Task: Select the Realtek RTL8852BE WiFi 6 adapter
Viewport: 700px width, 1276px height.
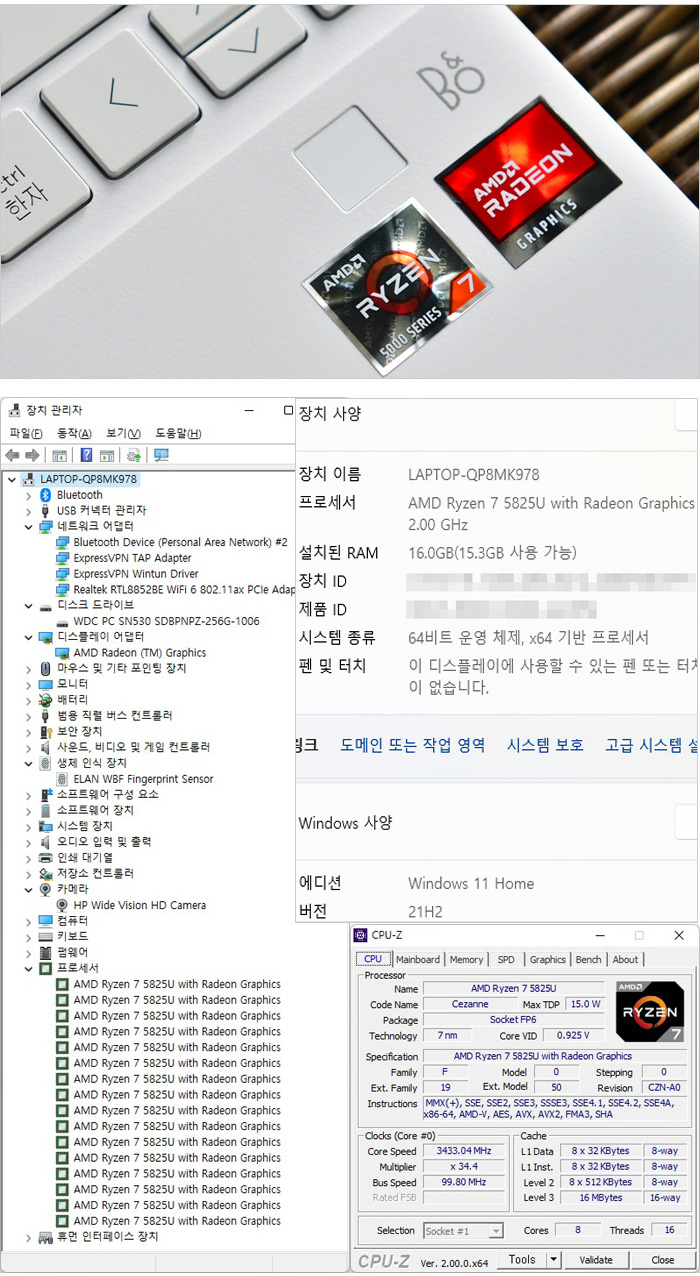Action: tap(184, 590)
